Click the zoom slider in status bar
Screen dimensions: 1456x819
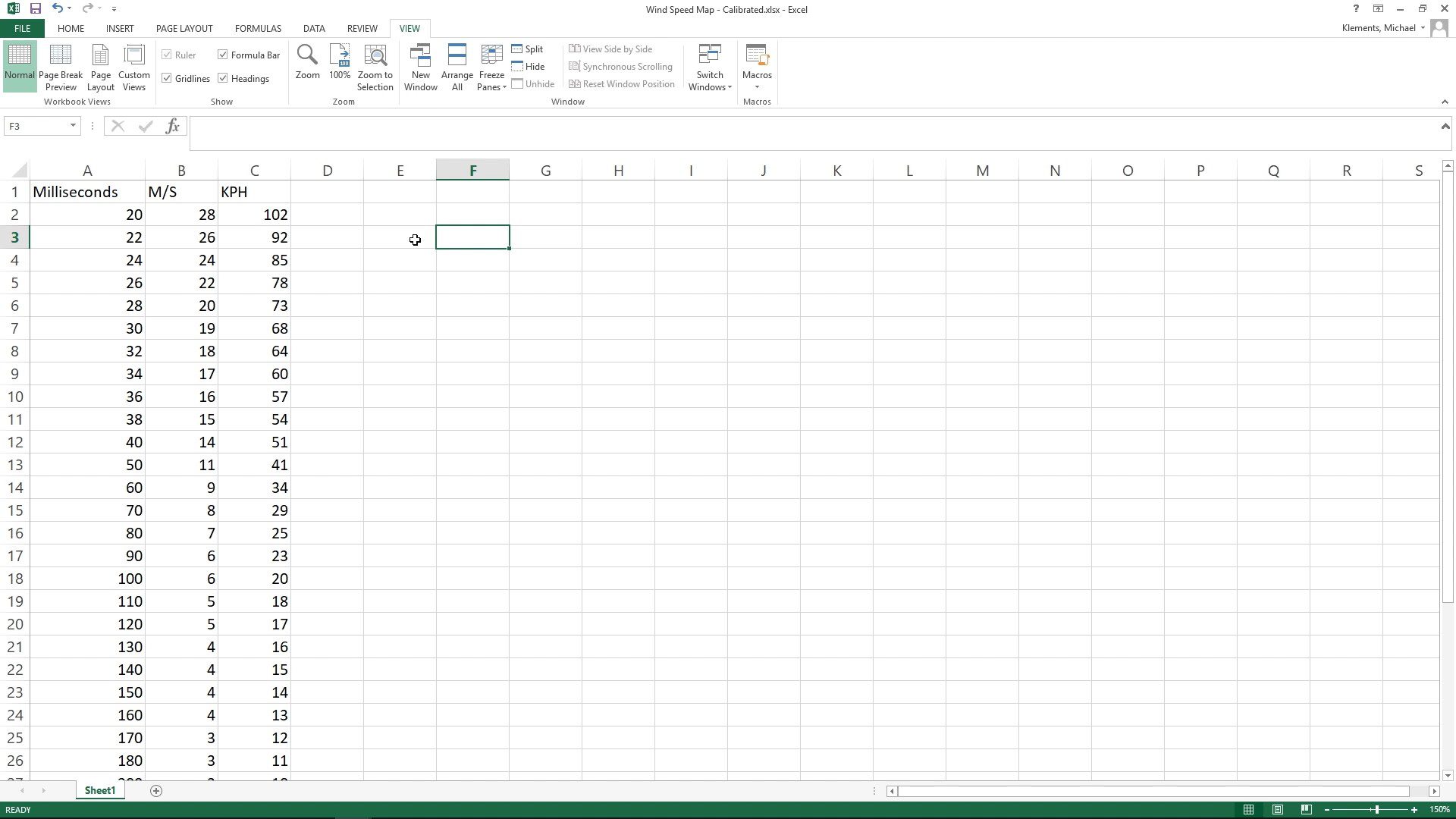tap(1376, 810)
